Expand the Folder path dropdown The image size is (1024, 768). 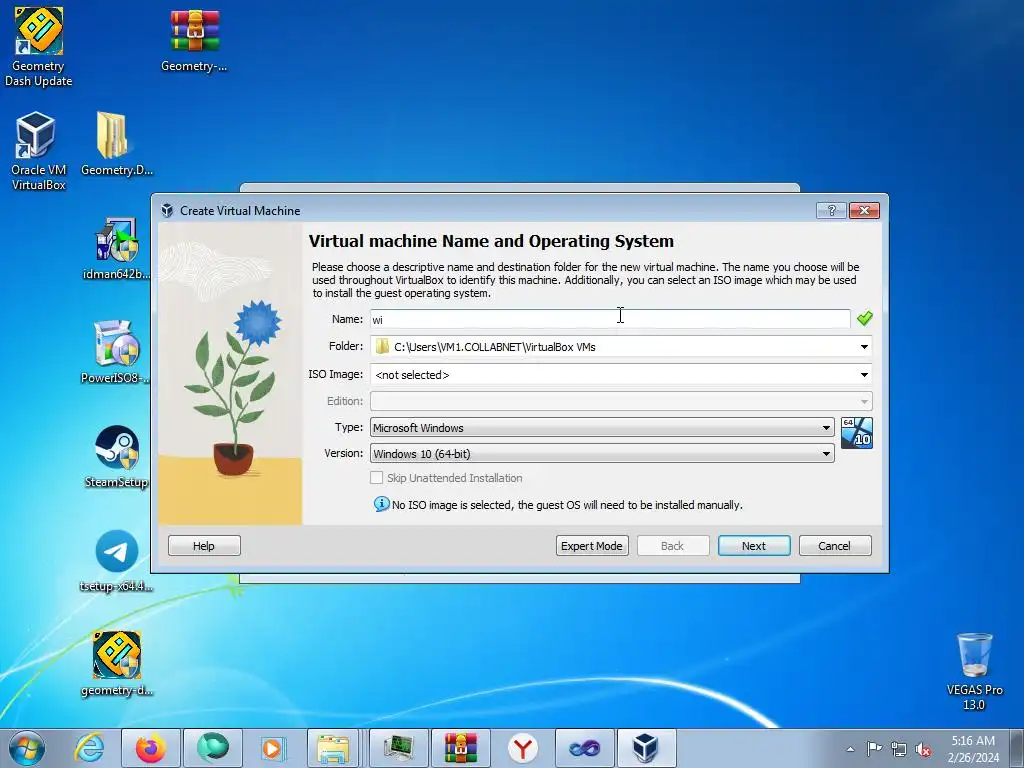point(864,347)
